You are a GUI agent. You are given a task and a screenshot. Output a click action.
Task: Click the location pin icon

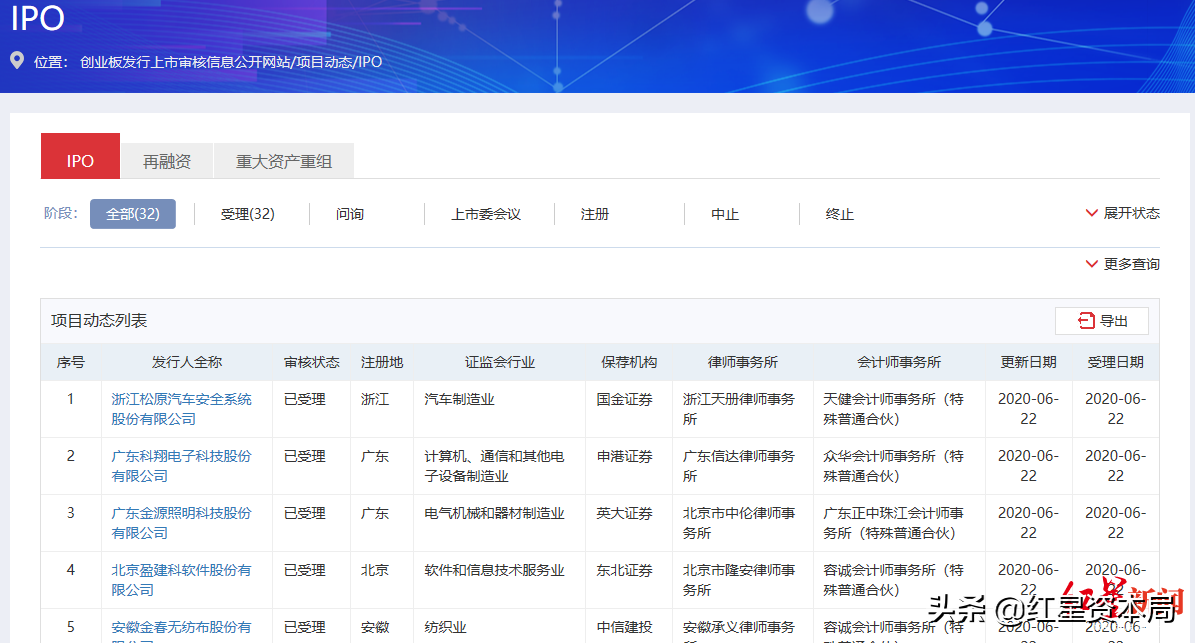coord(17,61)
